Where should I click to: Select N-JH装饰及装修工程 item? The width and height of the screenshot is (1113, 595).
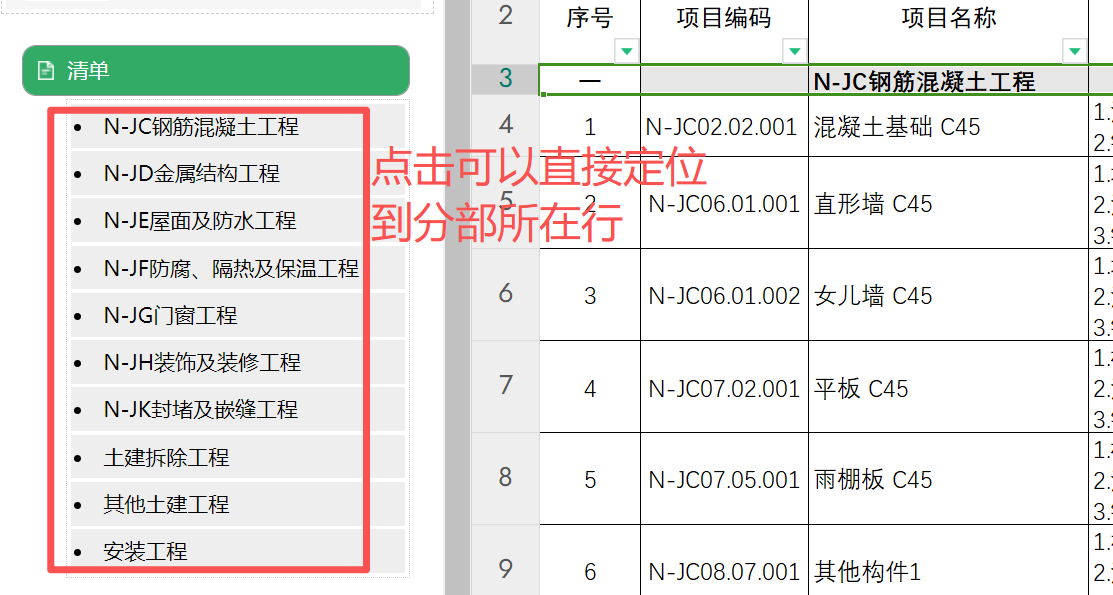click(202, 363)
